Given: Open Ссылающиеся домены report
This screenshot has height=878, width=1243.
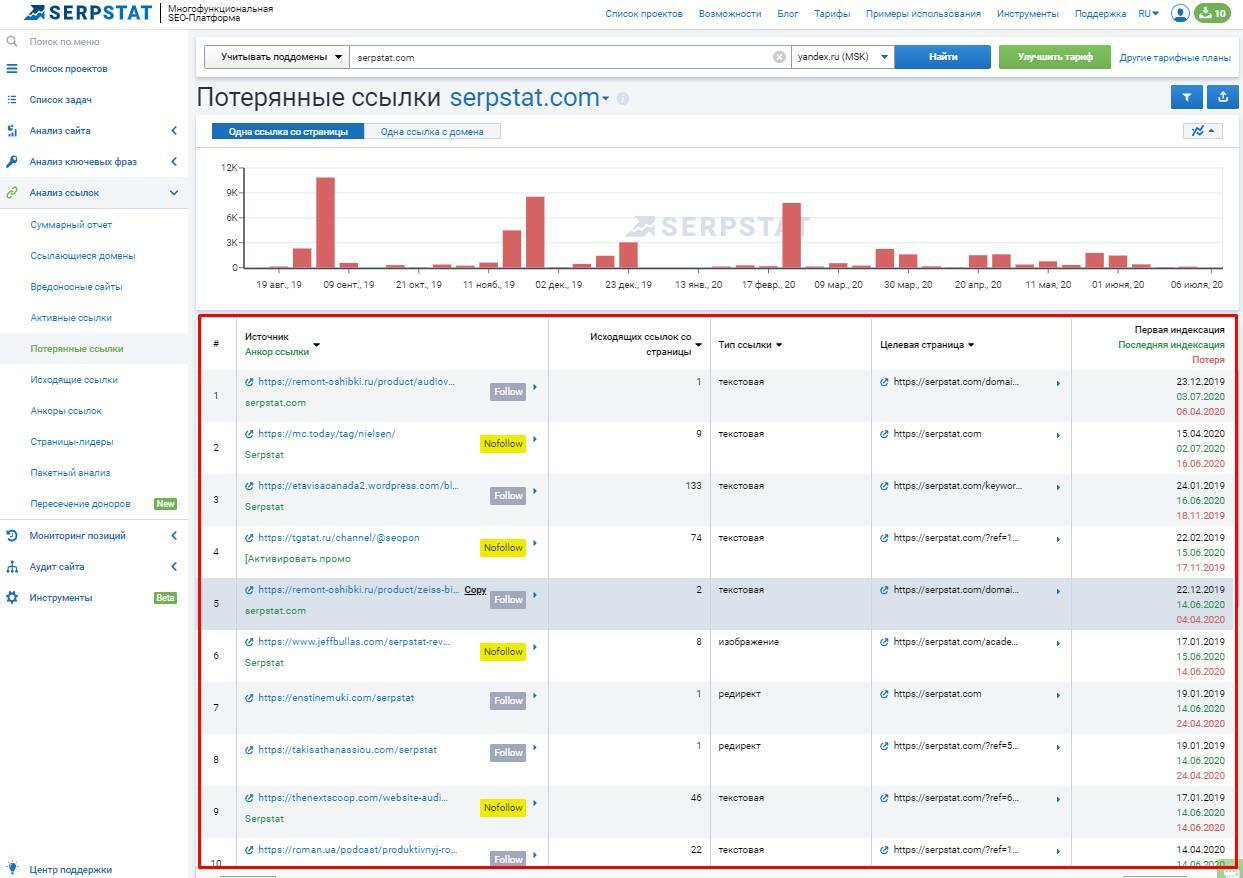Looking at the screenshot, I should (83, 256).
